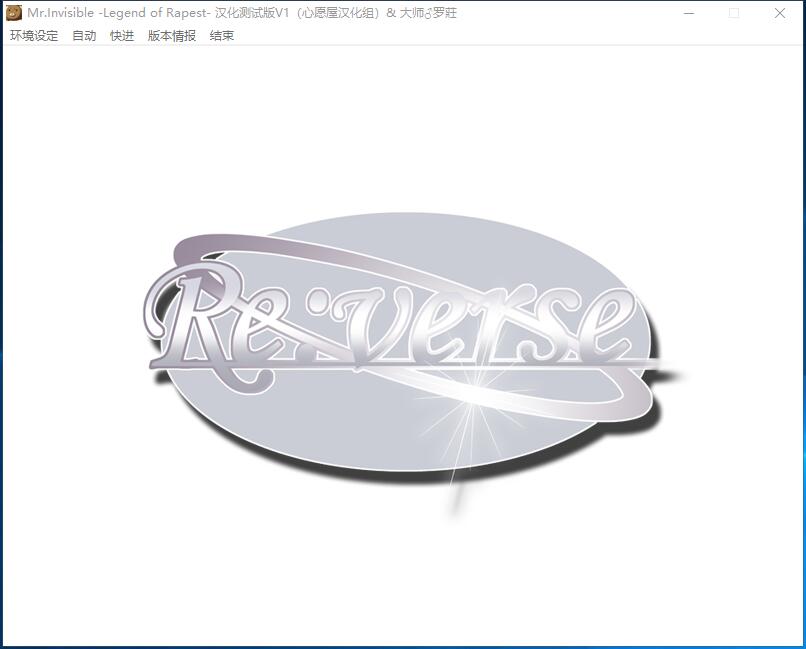
Task: Open the 自动 menu
Action: pyautogui.click(x=84, y=36)
